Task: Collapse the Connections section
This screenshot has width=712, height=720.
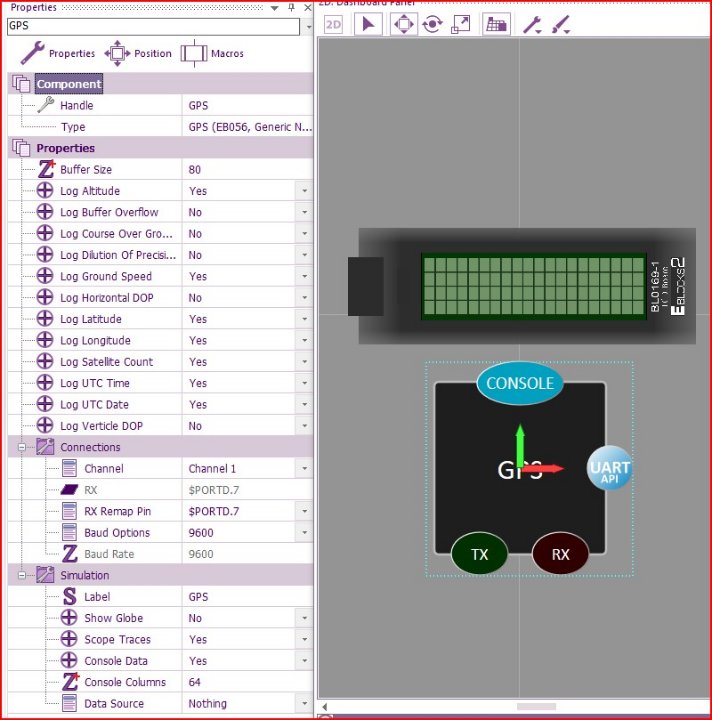Action: pos(22,447)
